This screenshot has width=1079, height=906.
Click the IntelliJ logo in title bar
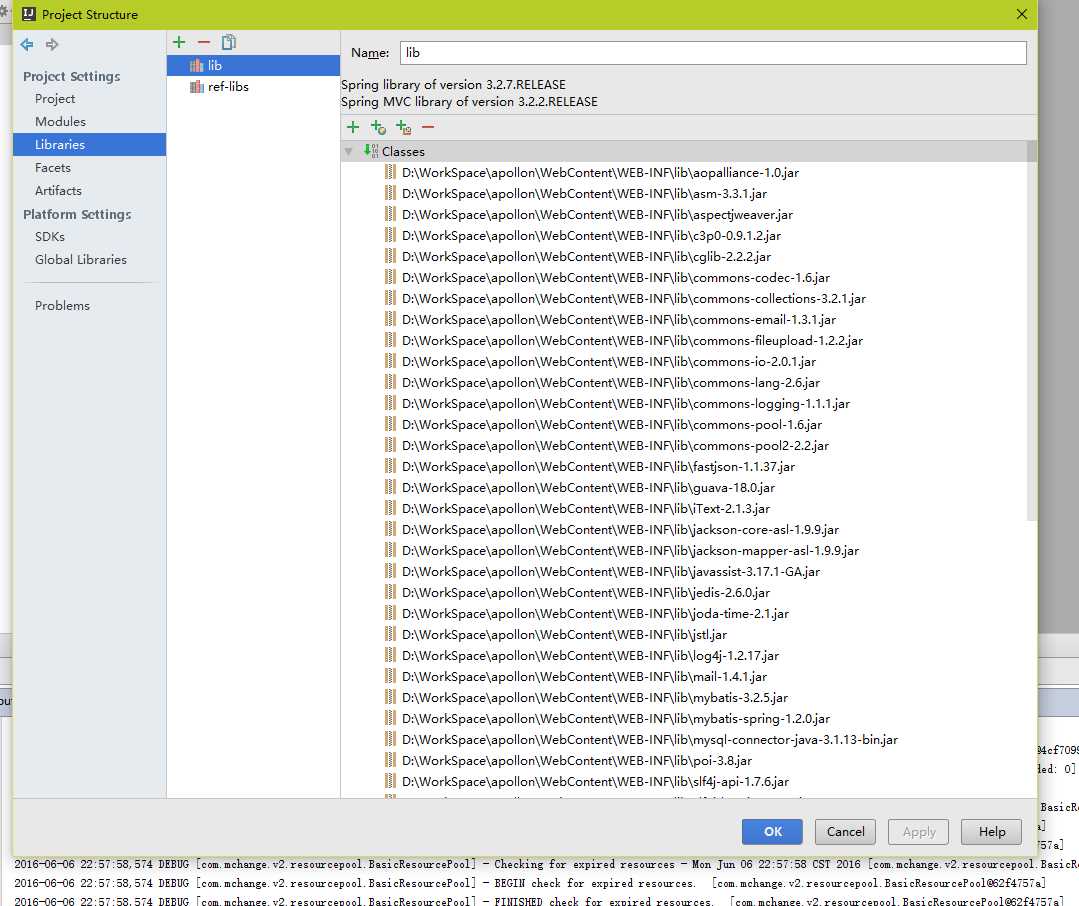point(28,14)
